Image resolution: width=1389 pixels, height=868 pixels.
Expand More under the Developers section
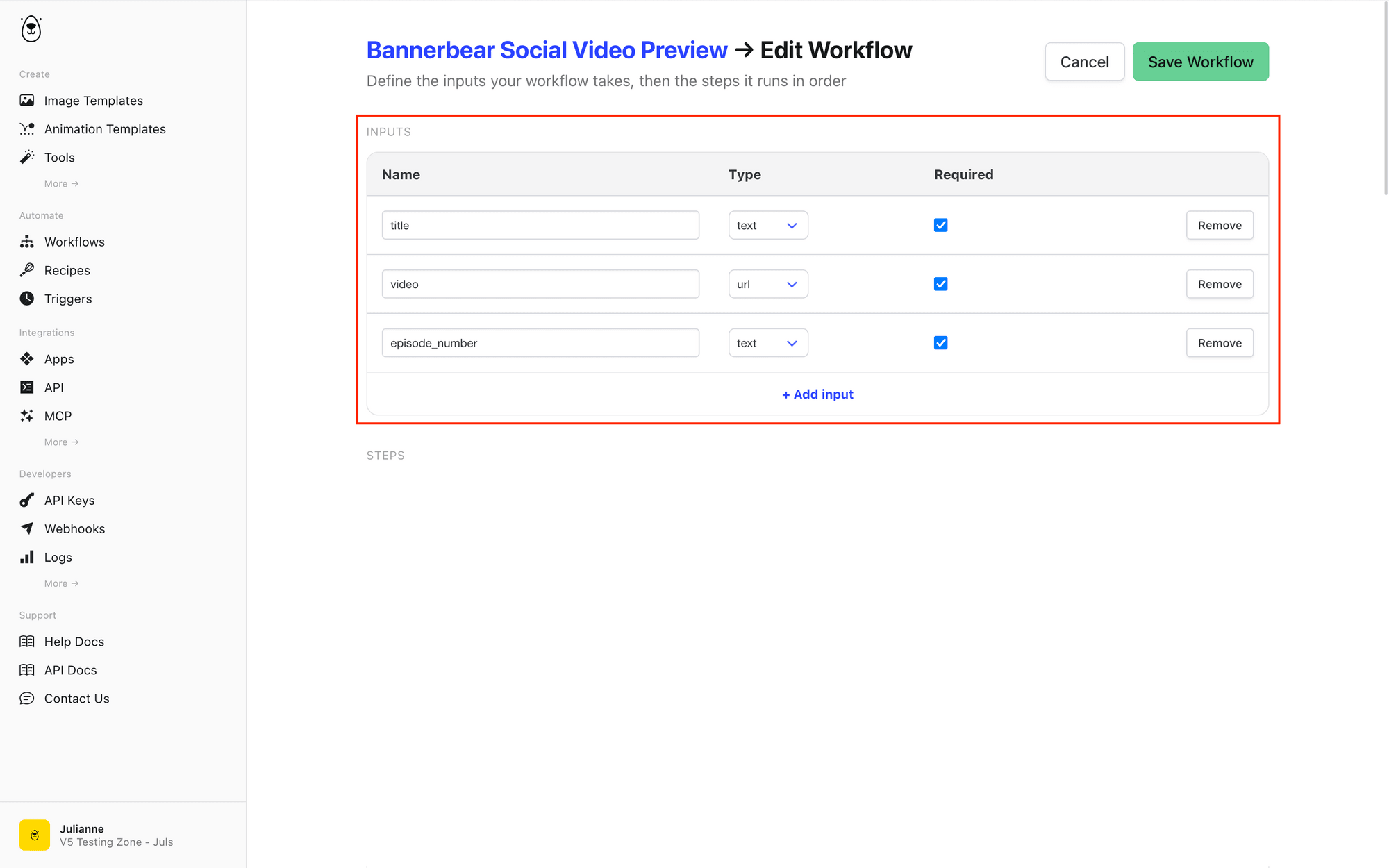click(x=61, y=584)
